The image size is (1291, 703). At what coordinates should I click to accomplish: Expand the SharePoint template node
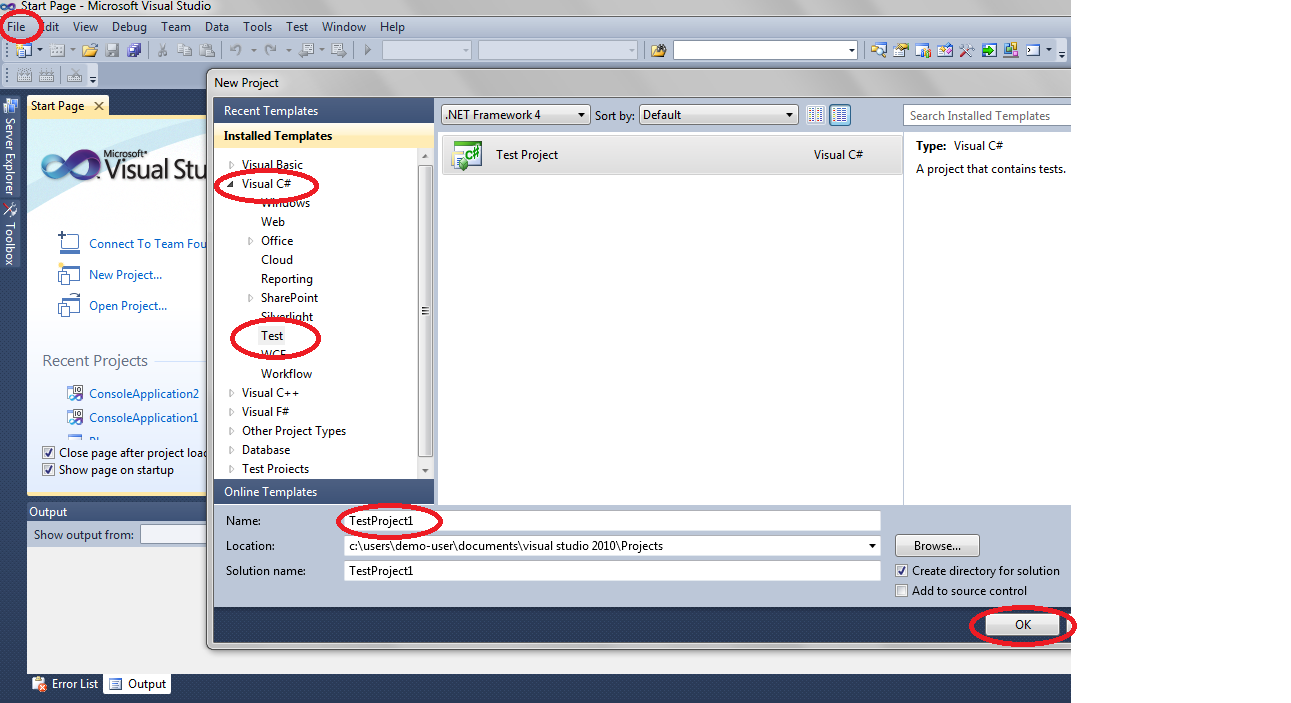pyautogui.click(x=251, y=298)
